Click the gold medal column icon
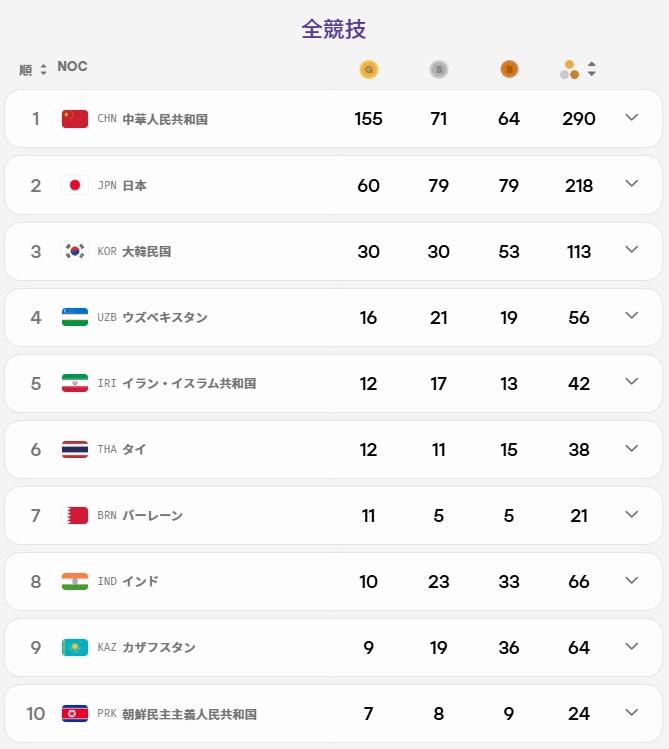Viewport: 669px width, 749px height. pyautogui.click(x=369, y=69)
